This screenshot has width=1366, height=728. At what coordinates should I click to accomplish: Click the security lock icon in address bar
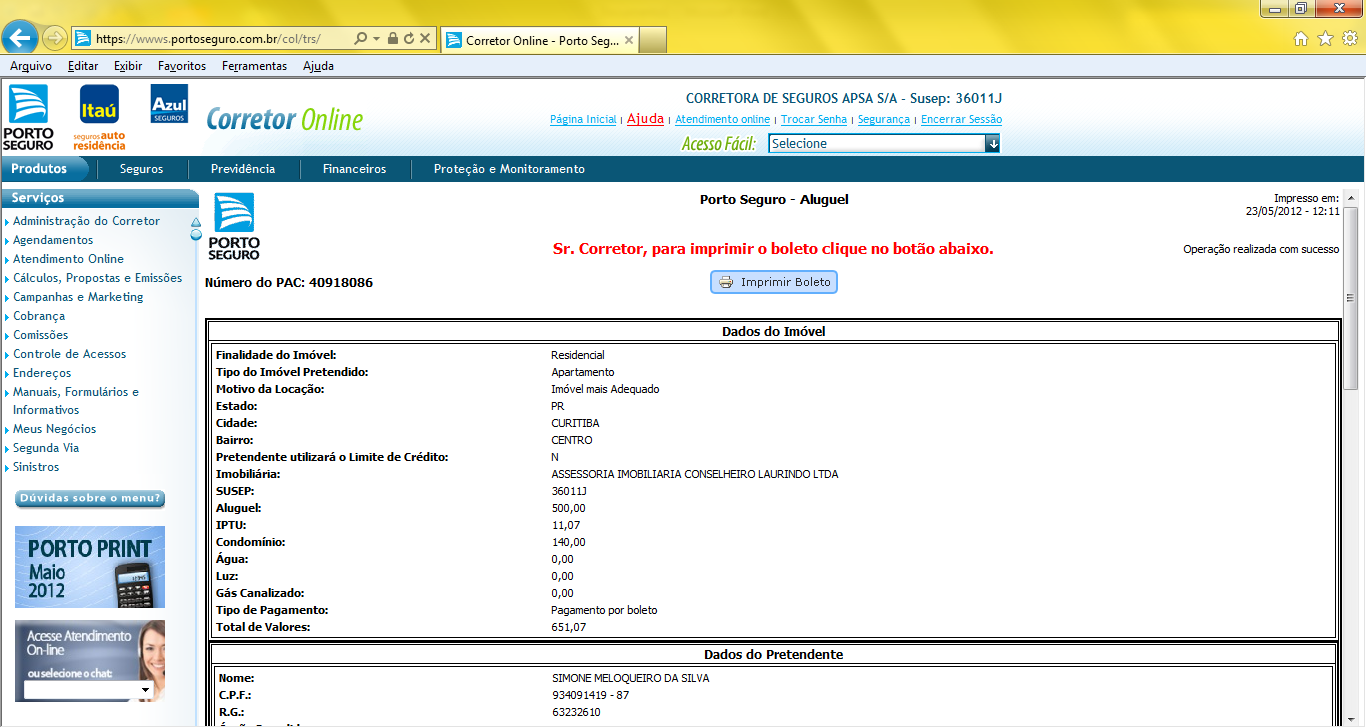pos(393,39)
